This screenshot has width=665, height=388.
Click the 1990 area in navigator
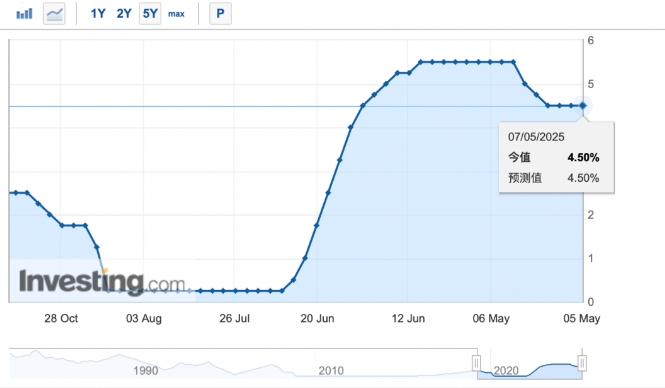[145, 371]
